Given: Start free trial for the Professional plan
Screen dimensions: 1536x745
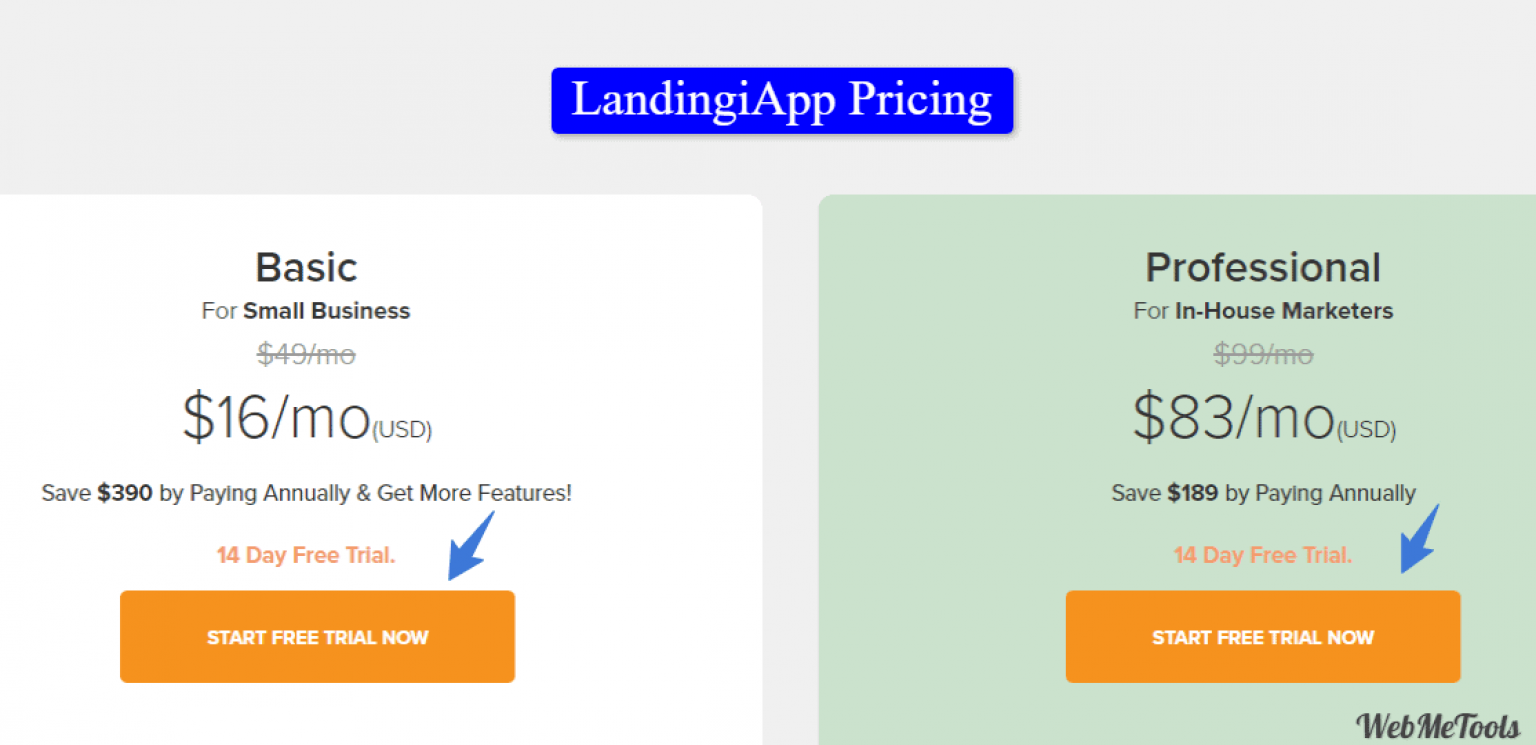Looking at the screenshot, I should click(1263, 636).
